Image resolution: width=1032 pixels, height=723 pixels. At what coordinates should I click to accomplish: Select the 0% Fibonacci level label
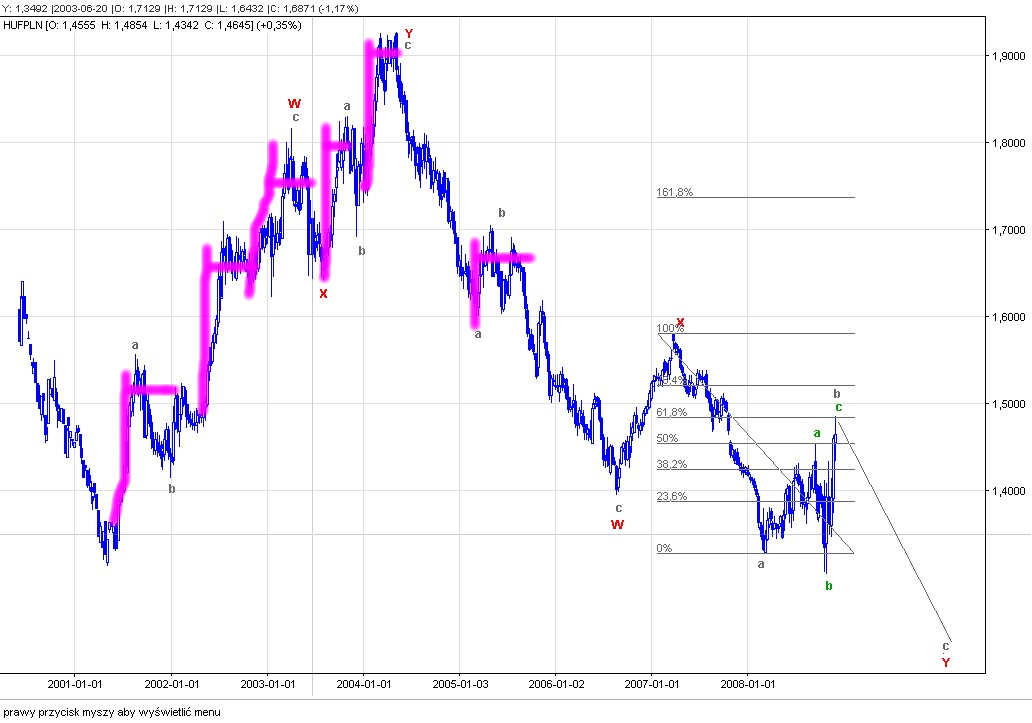(664, 548)
